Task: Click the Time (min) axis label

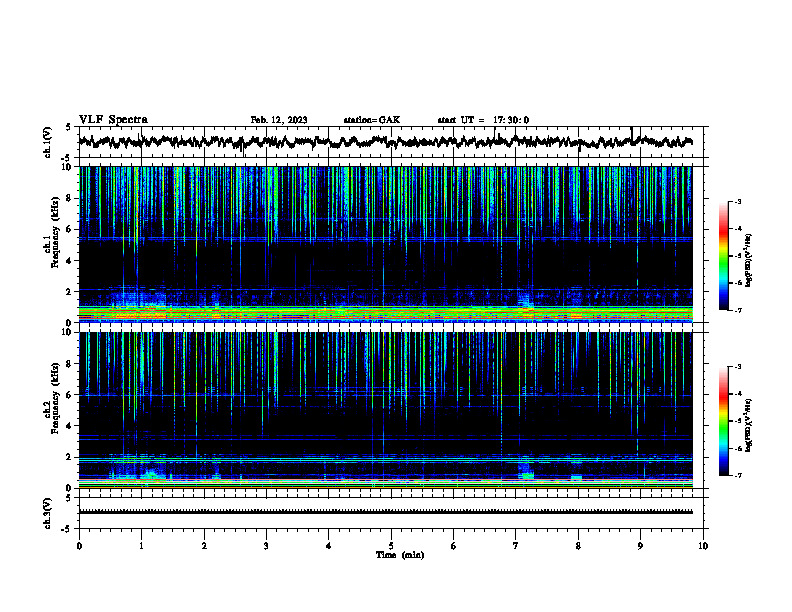Action: click(400, 555)
